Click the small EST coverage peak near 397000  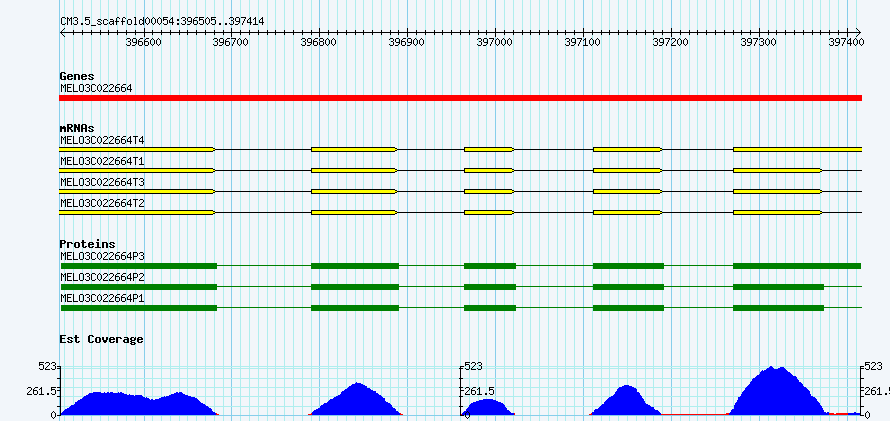(x=487, y=407)
